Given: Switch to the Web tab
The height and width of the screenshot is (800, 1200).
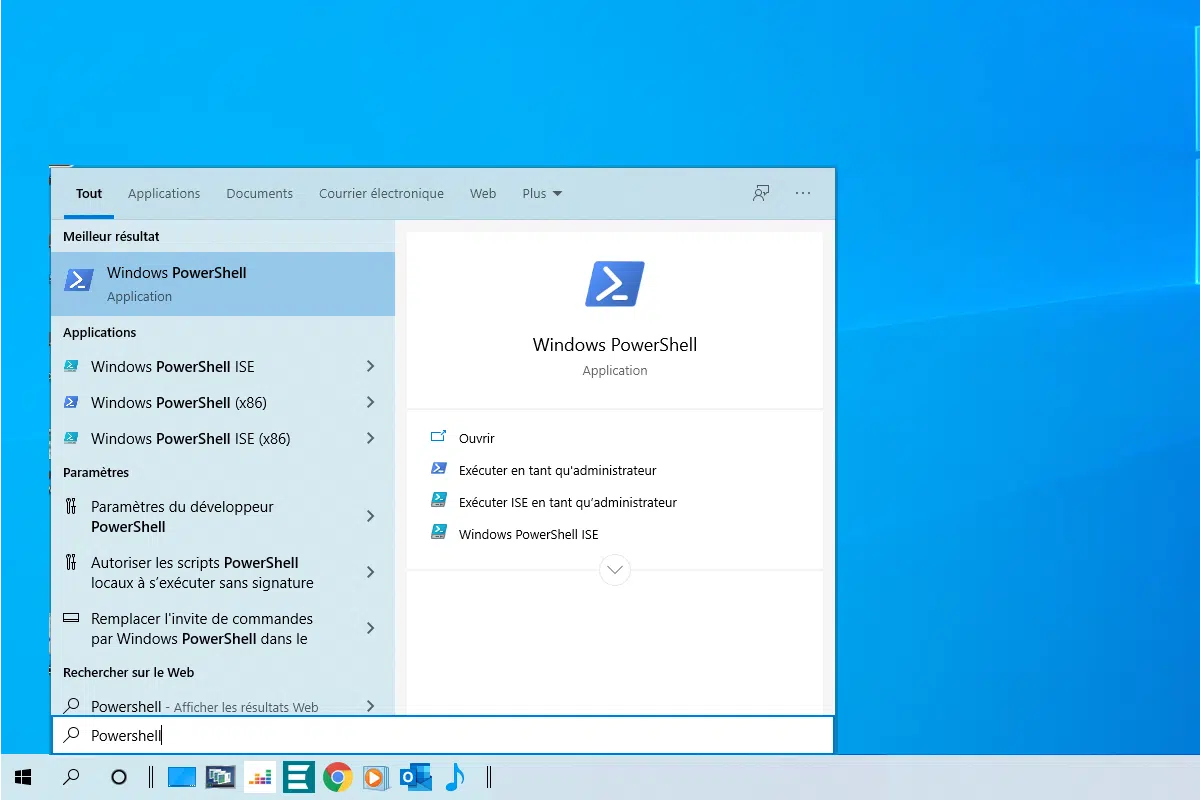Looking at the screenshot, I should (483, 193).
